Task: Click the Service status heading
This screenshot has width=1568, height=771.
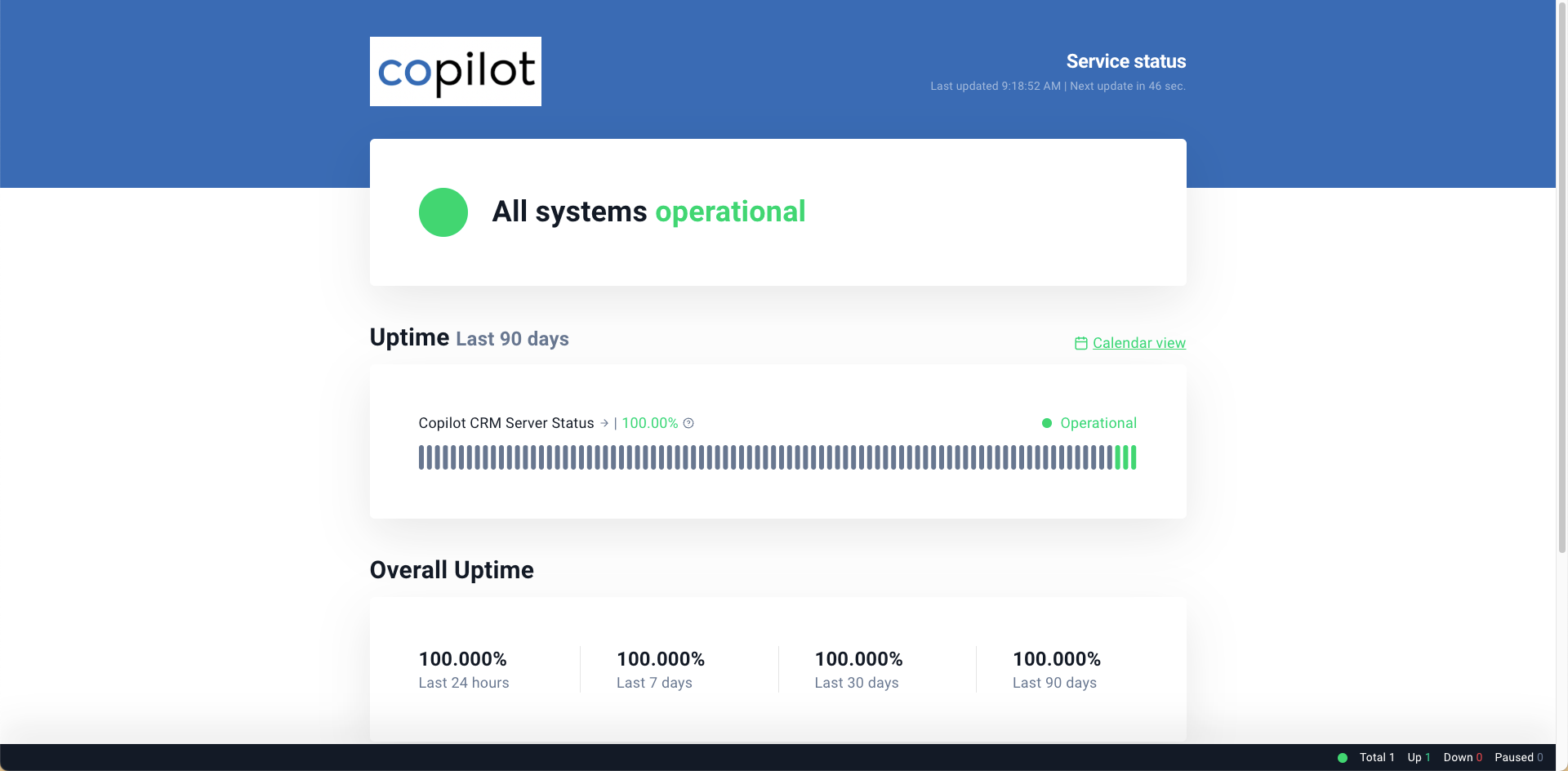Action: point(1125,61)
